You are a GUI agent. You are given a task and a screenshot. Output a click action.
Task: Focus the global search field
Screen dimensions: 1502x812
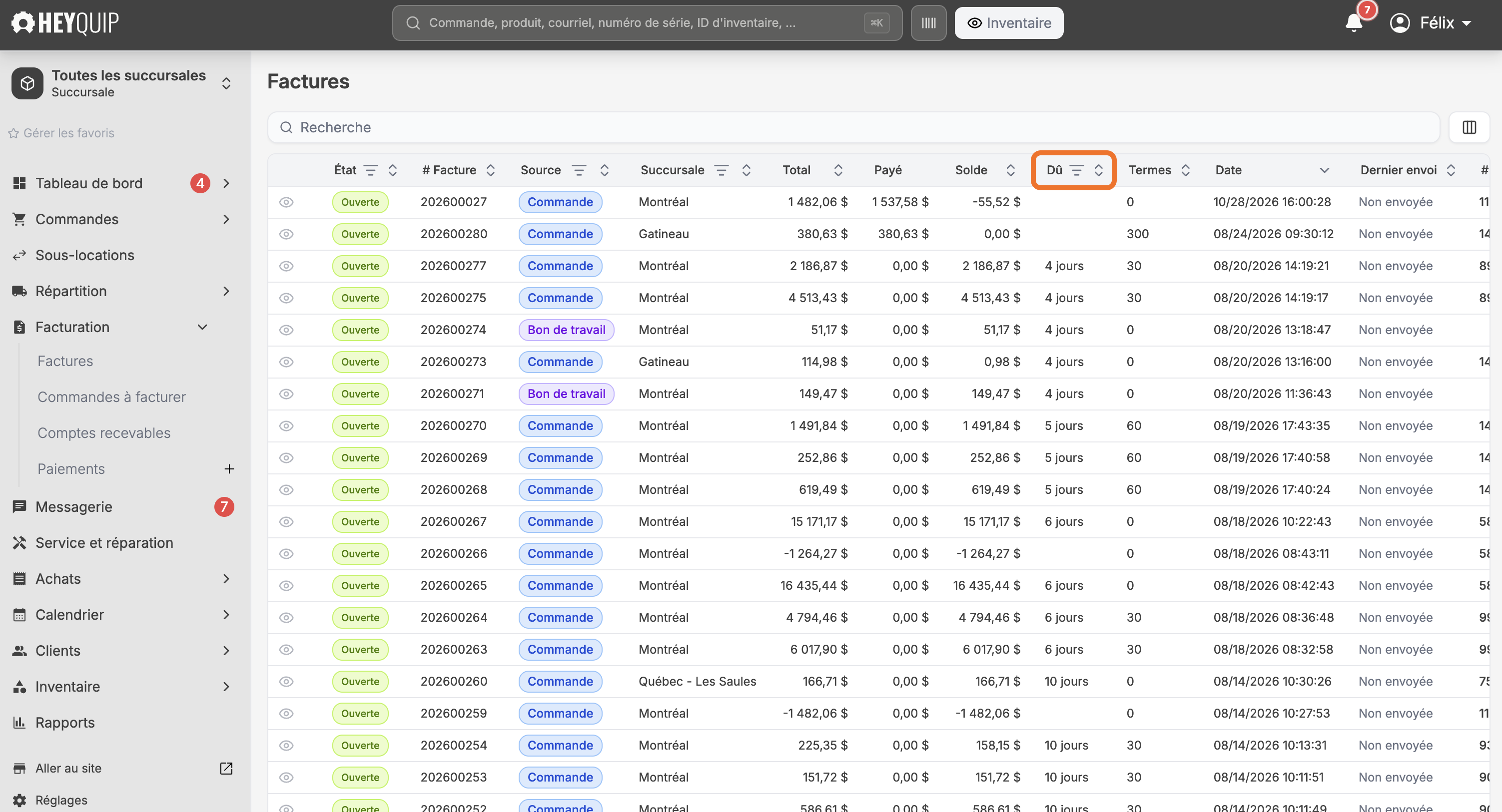point(647,23)
